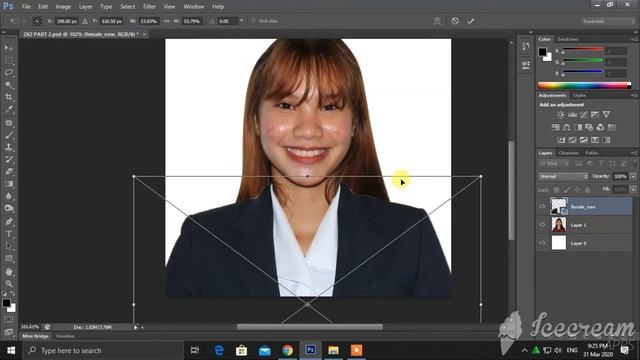Toggle lock all for layer
This screenshot has height=360, width=640.
pyautogui.click(x=587, y=190)
